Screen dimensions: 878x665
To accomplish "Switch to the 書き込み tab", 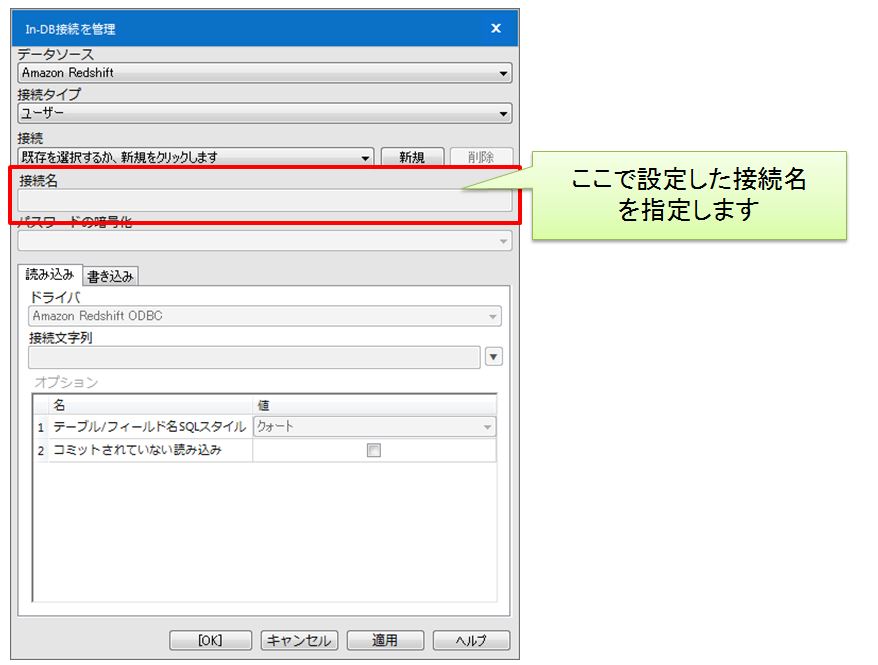I will (x=111, y=276).
